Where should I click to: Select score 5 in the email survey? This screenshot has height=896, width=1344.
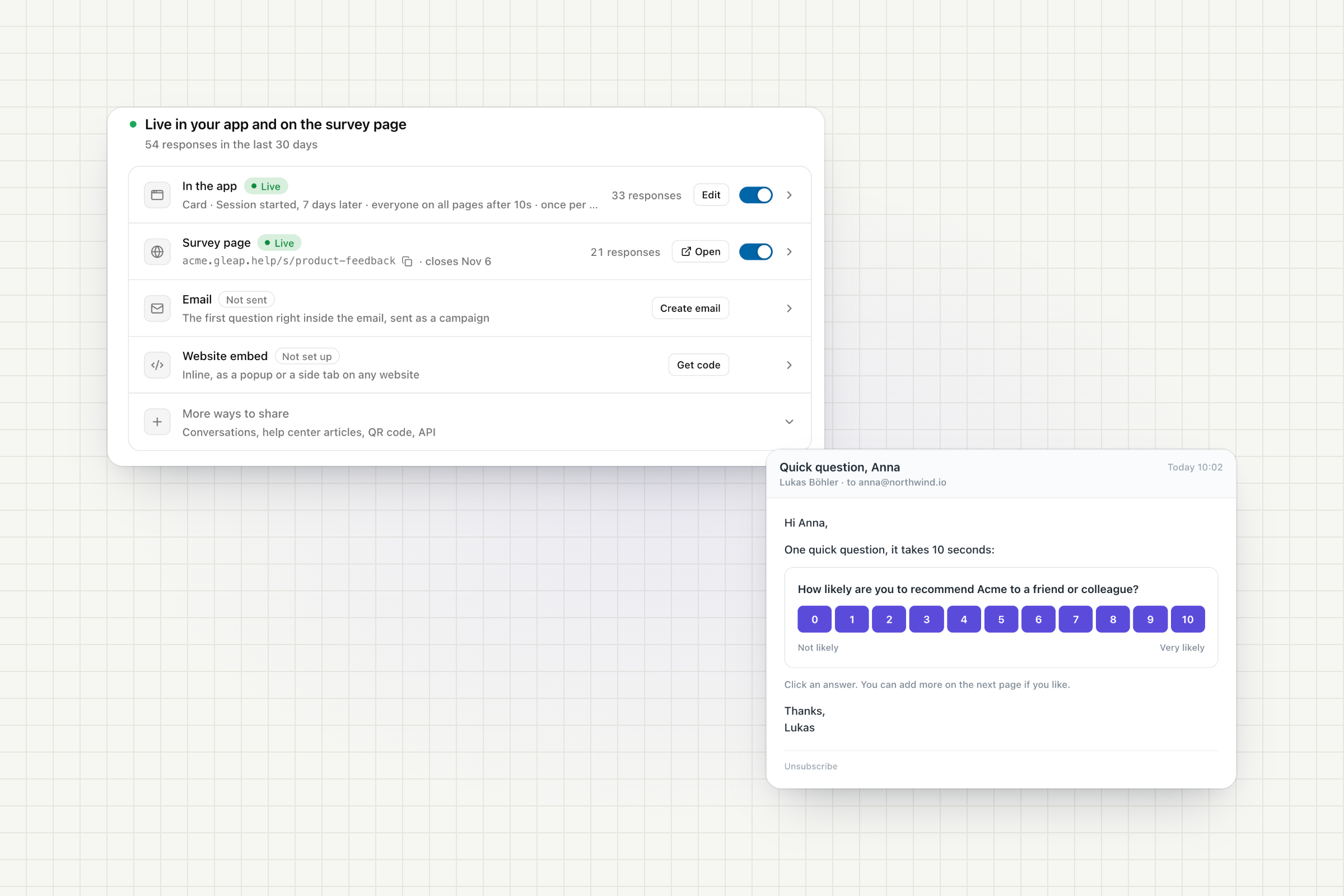pyautogui.click(x=1001, y=619)
